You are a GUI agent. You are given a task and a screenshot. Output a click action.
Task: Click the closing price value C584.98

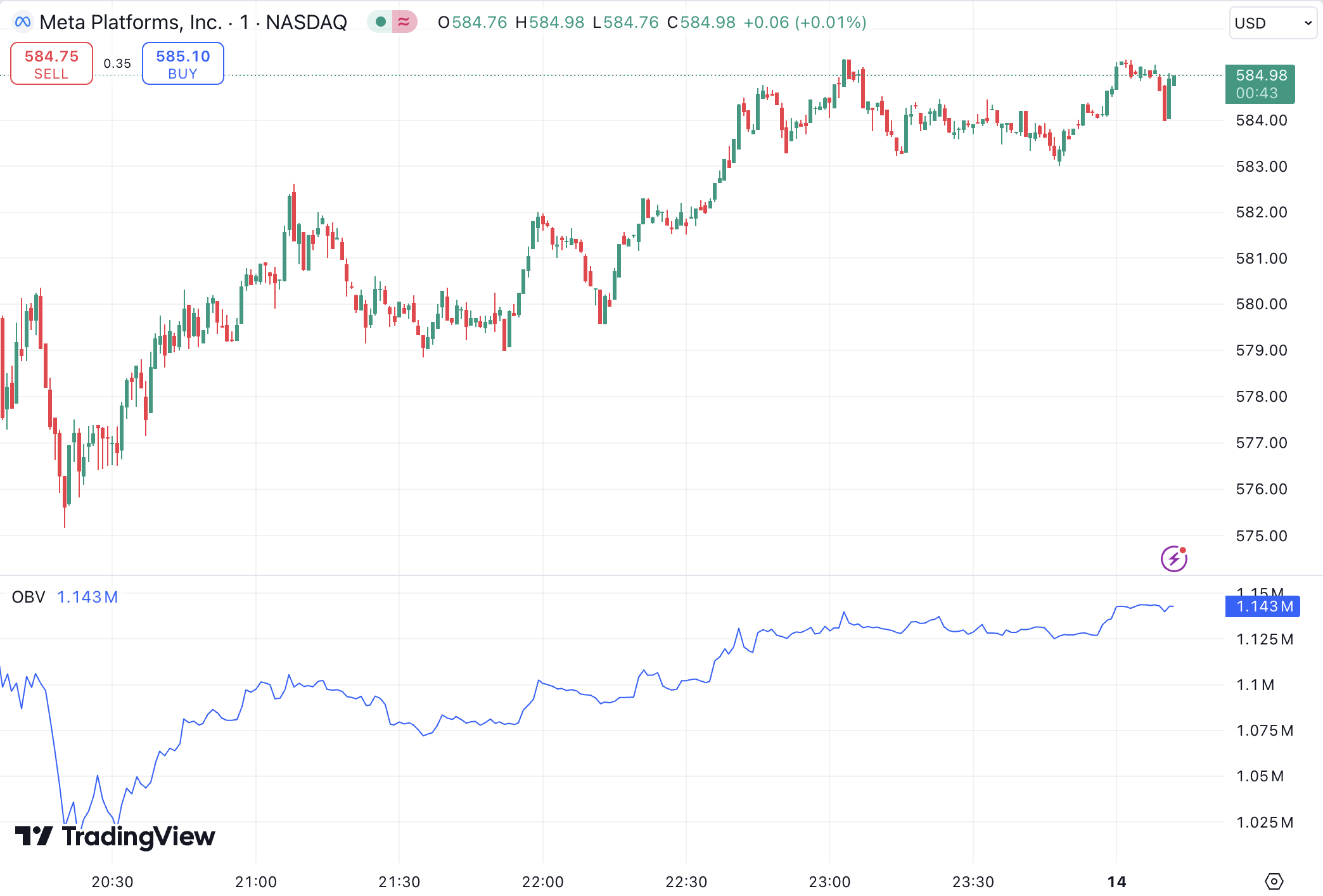[701, 22]
